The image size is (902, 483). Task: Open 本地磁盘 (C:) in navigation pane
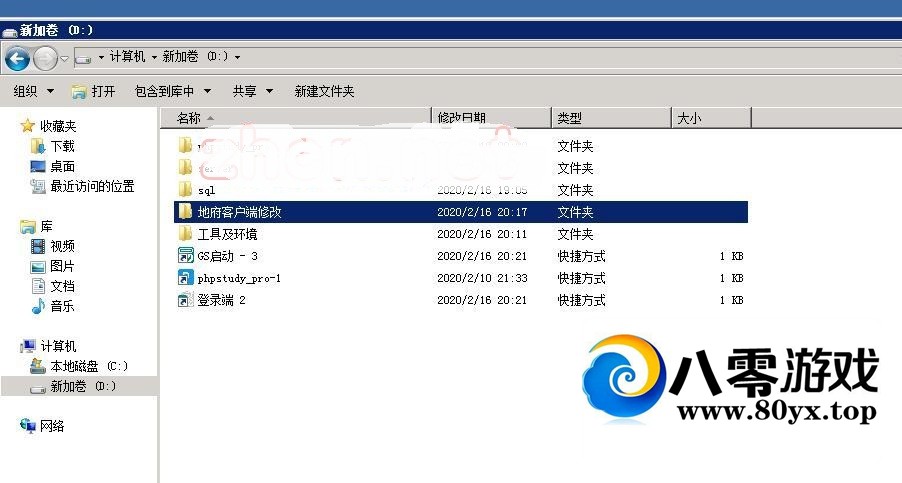pyautogui.click(x=89, y=366)
